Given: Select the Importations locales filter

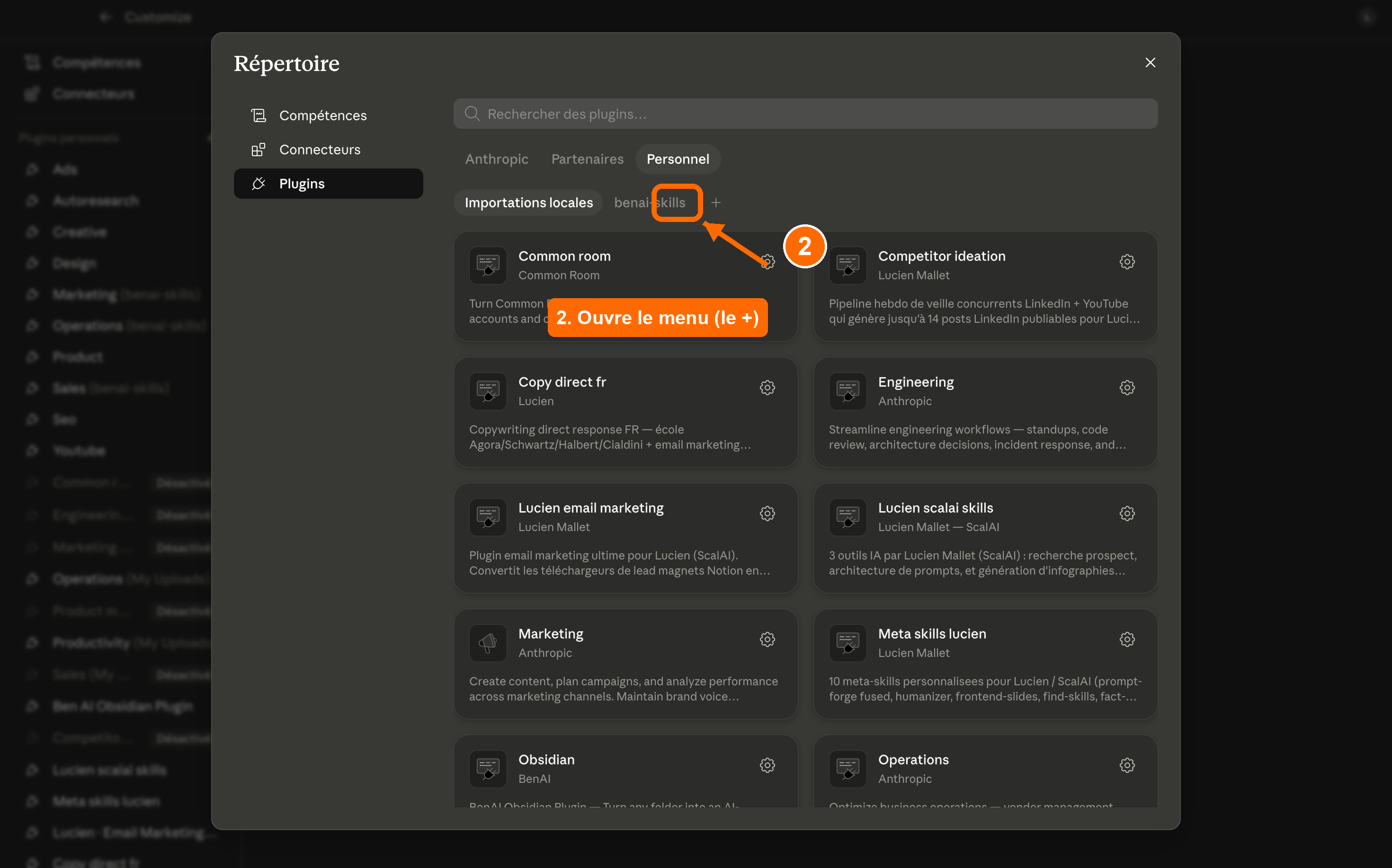Looking at the screenshot, I should click(x=528, y=203).
